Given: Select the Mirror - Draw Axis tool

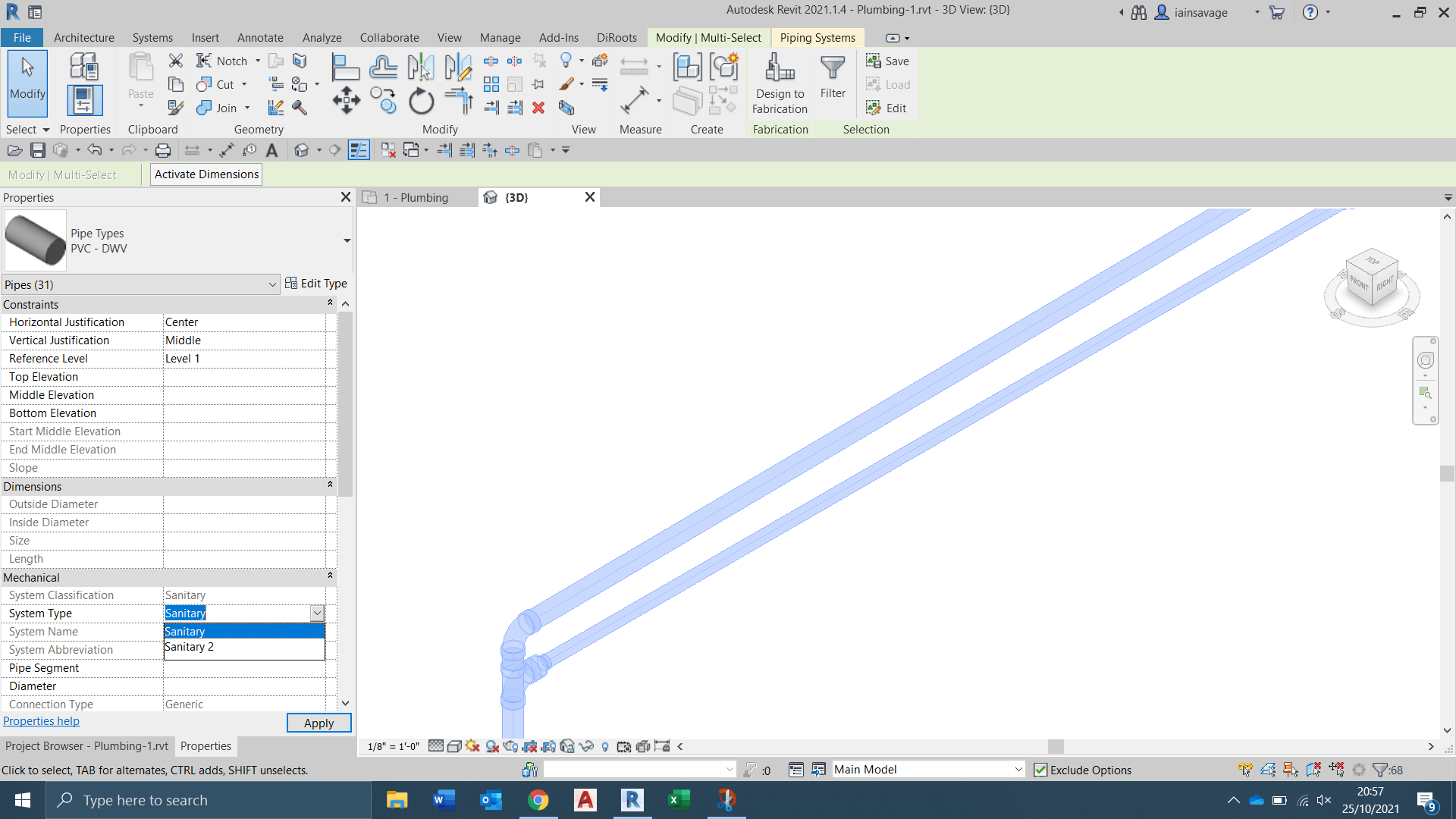Looking at the screenshot, I should click(458, 67).
